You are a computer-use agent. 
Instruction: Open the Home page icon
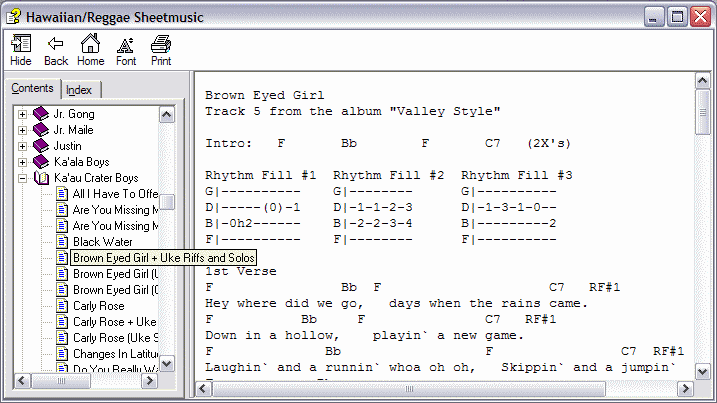click(x=91, y=50)
